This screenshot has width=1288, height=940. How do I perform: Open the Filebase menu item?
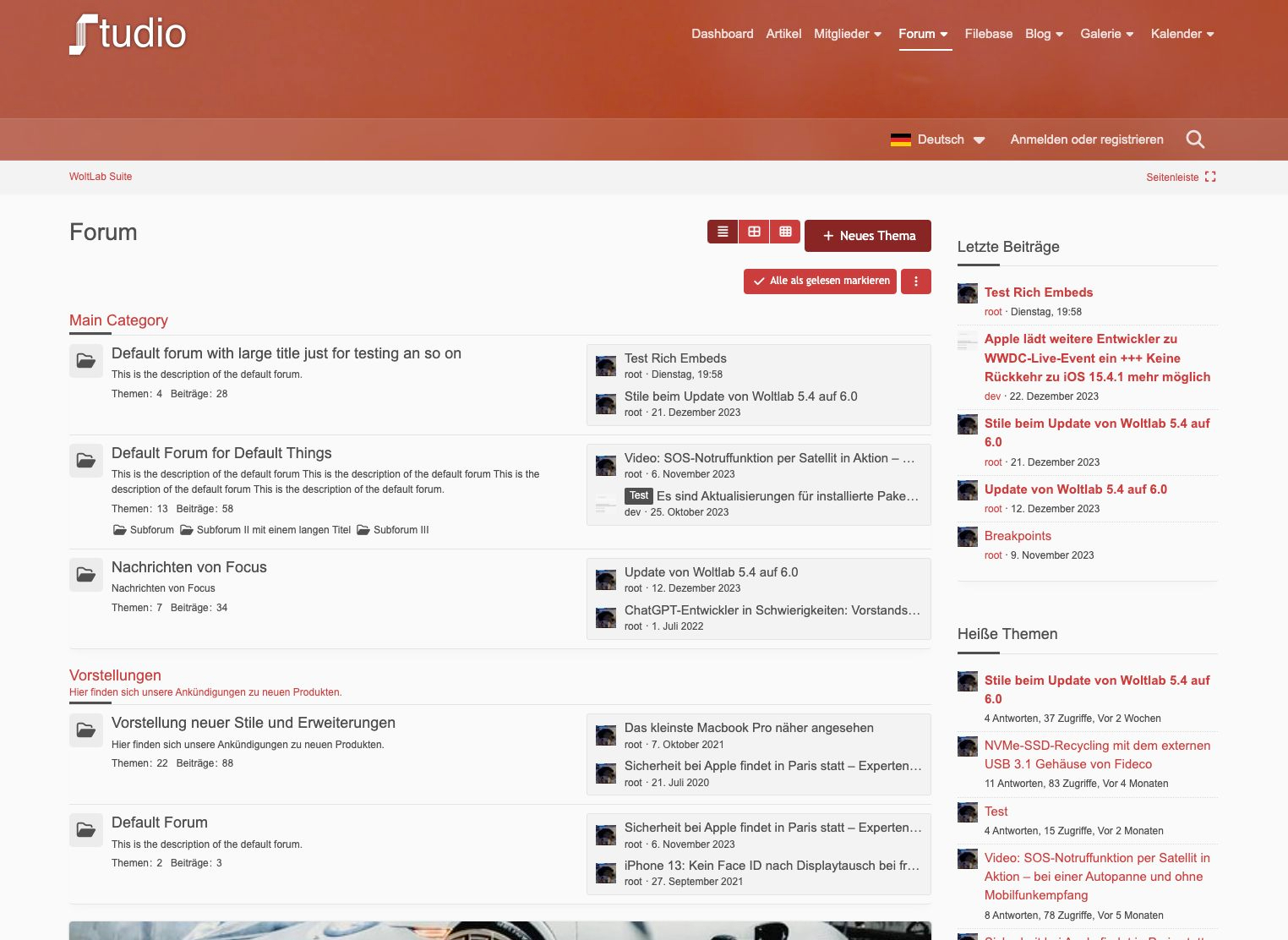(988, 34)
